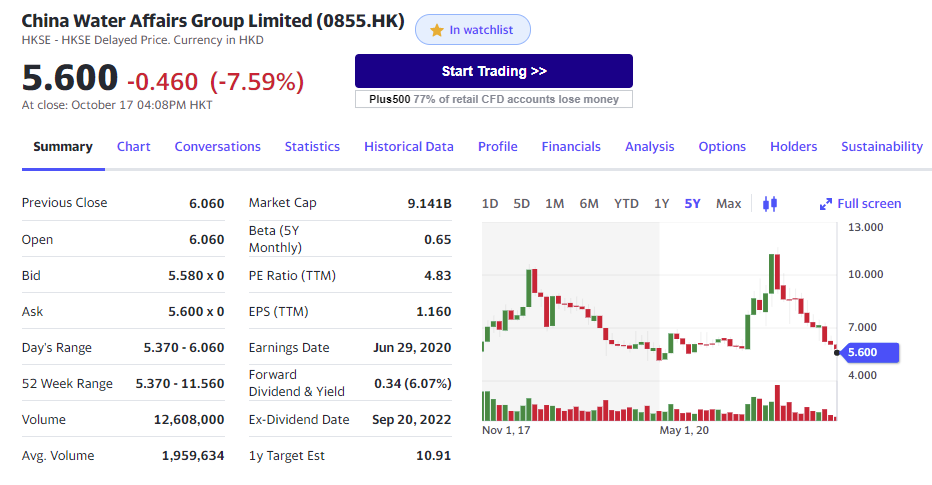This screenshot has width=932, height=485.
Task: Click the large 5.600 price quote
Action: 70,78
